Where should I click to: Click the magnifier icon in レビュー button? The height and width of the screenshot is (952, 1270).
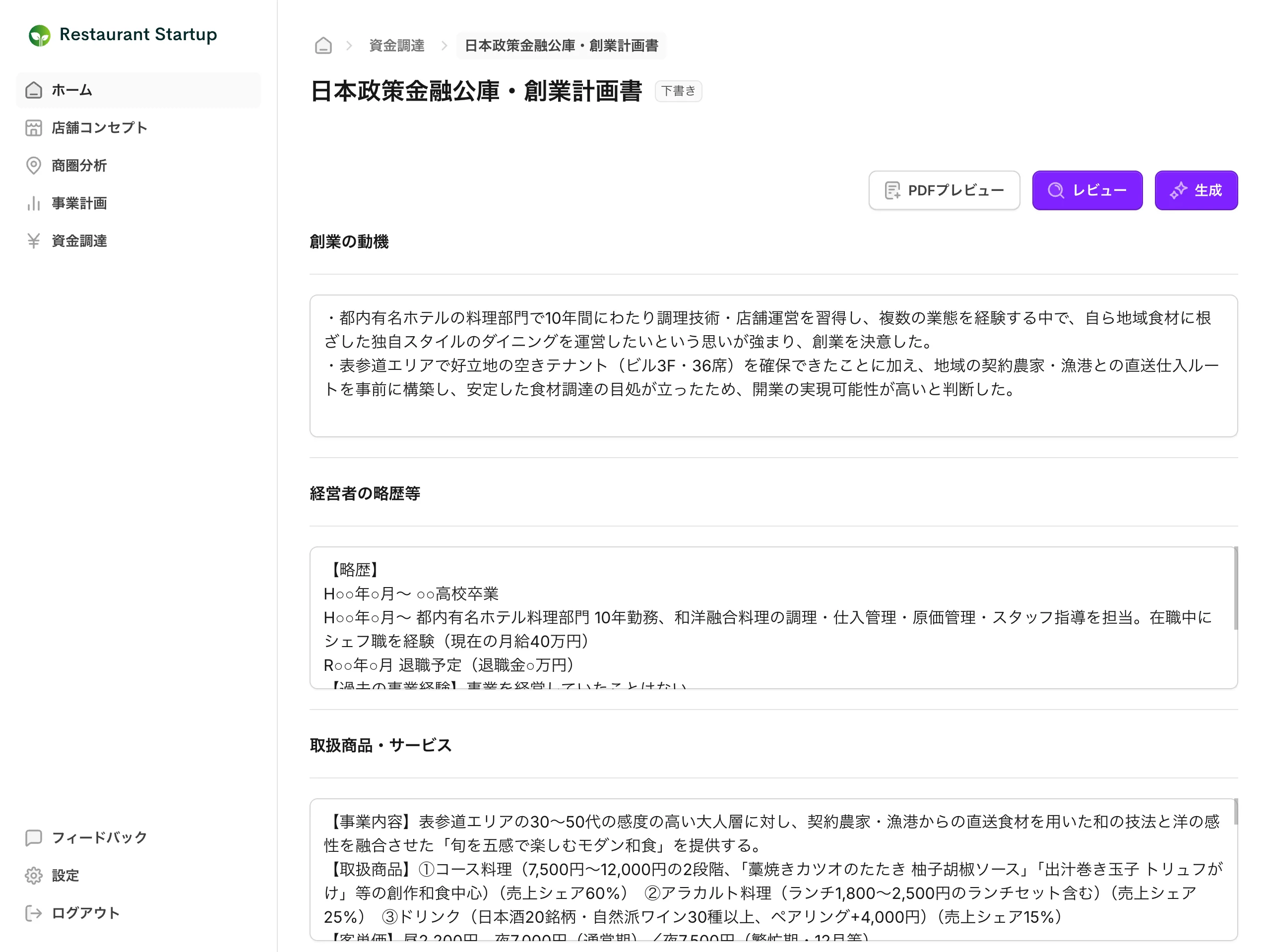tap(1055, 190)
